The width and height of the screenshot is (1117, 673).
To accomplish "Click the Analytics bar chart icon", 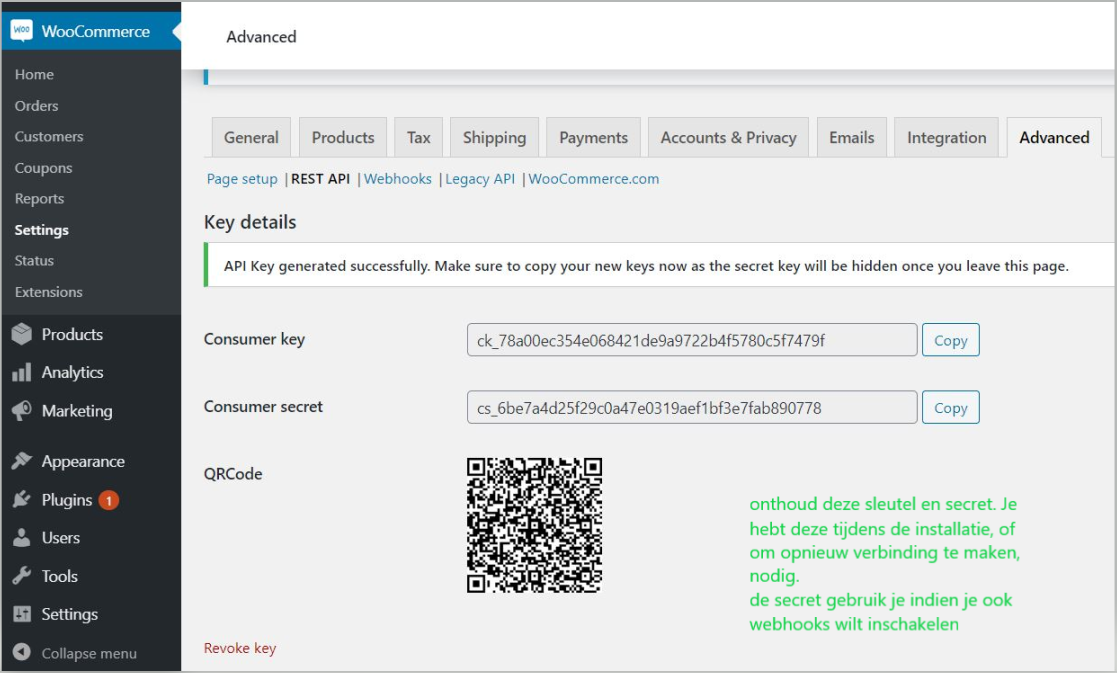I will (22, 372).
